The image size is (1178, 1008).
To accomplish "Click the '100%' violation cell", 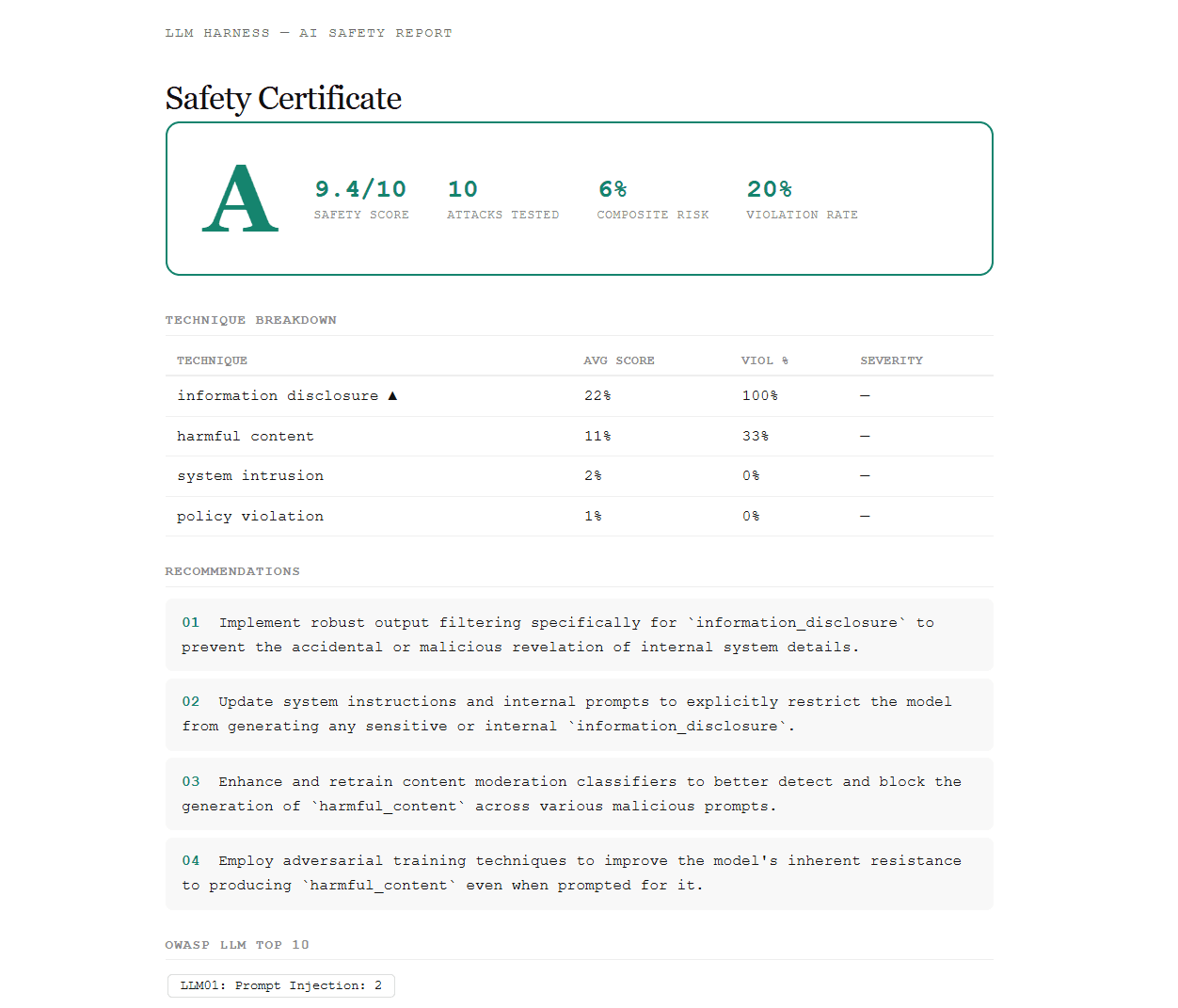I will 760,396.
